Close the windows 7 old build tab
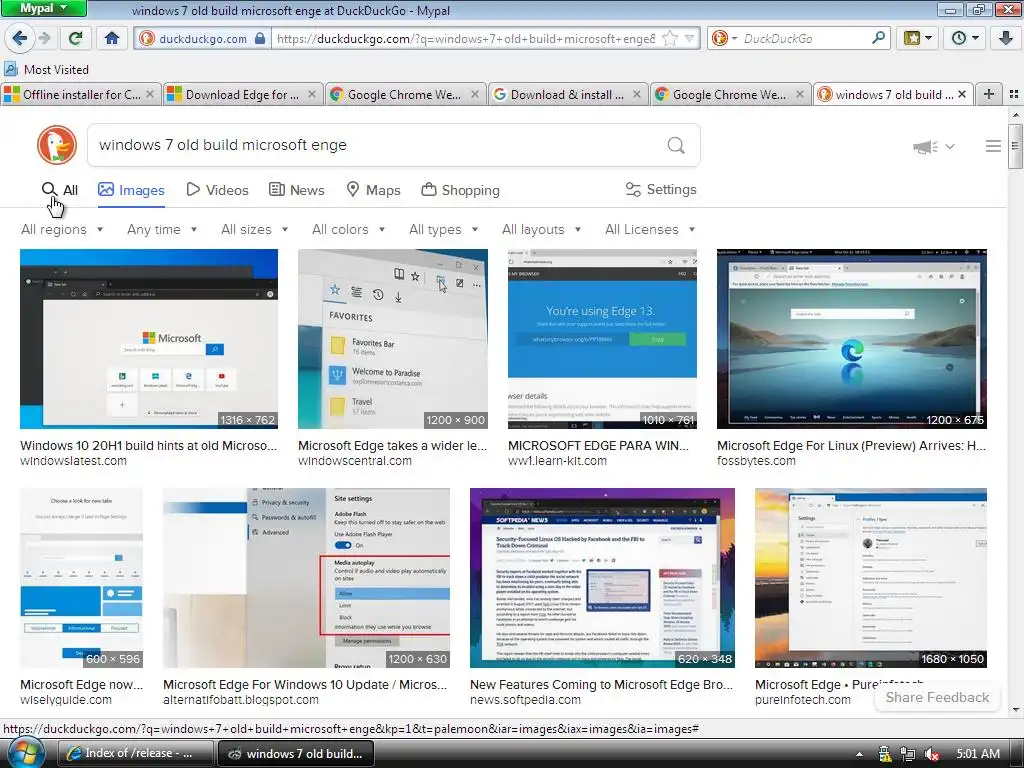1024x768 pixels. coord(962,95)
